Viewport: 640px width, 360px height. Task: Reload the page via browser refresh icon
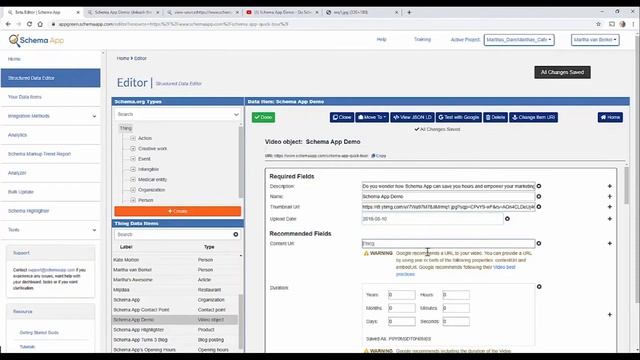(x=29, y=24)
